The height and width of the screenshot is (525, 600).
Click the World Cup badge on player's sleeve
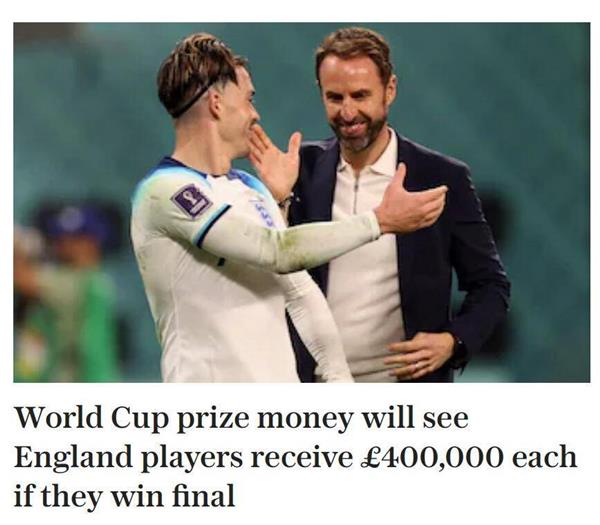click(x=191, y=200)
